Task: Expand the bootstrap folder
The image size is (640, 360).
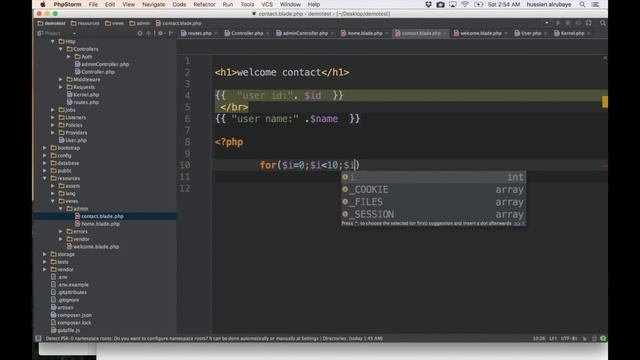Action: 45,148
